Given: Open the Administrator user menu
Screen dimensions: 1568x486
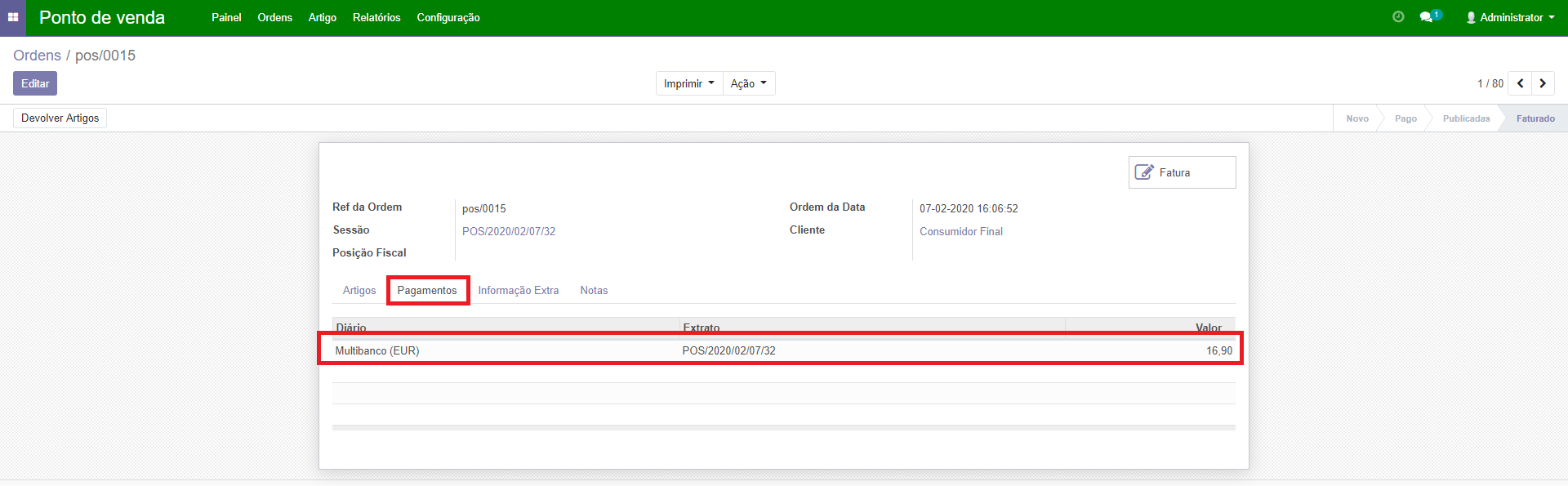Looking at the screenshot, I should 1510,17.
